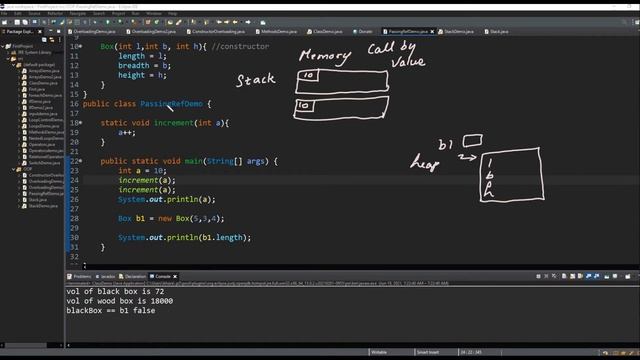
Task: Click the Open Console icon
Action: [628, 276]
